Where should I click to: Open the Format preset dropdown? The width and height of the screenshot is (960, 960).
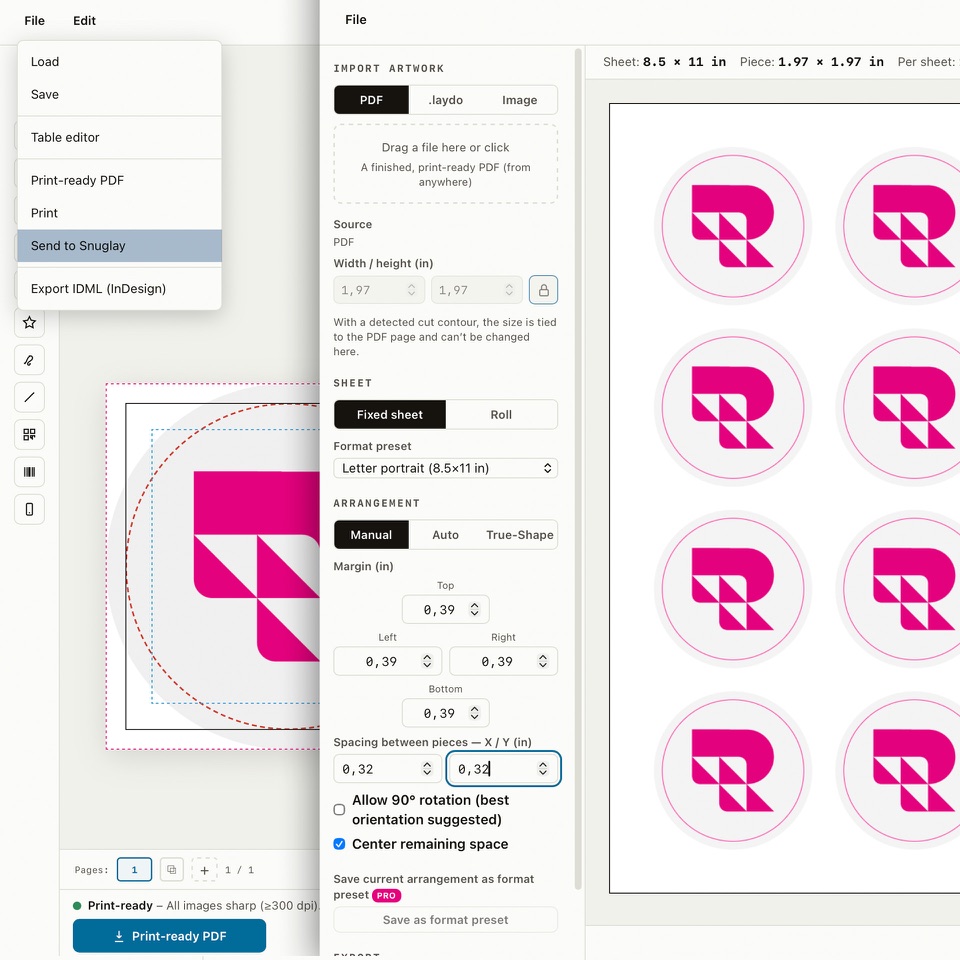click(445, 468)
